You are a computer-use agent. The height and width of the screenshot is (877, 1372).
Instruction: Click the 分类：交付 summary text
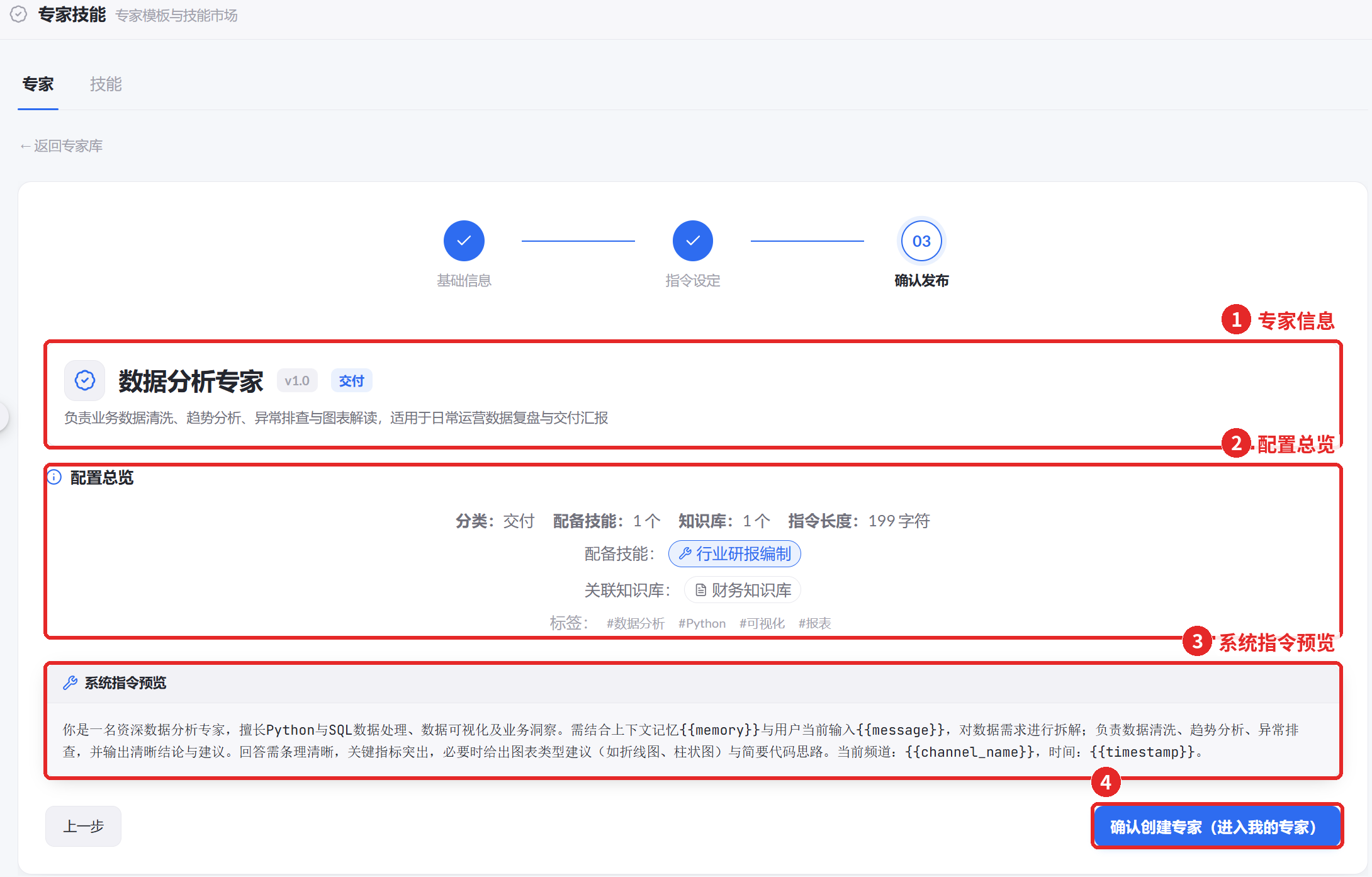495,521
